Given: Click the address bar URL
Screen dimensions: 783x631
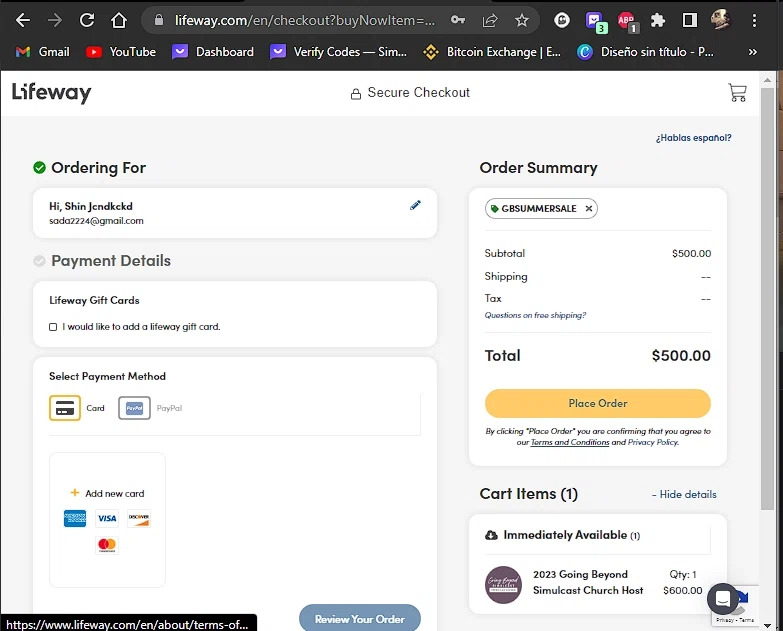Looking at the screenshot, I should [x=305, y=20].
